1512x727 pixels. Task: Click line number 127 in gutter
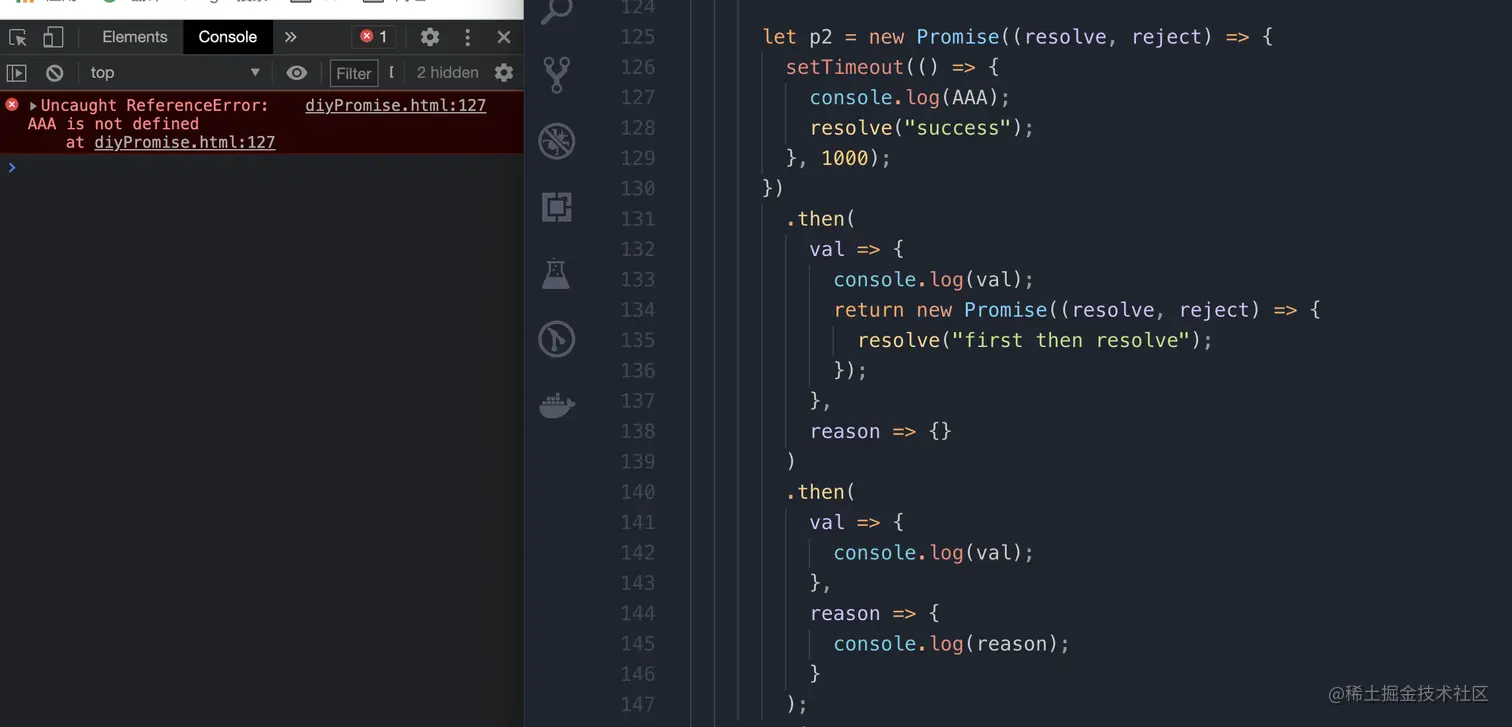(x=637, y=97)
